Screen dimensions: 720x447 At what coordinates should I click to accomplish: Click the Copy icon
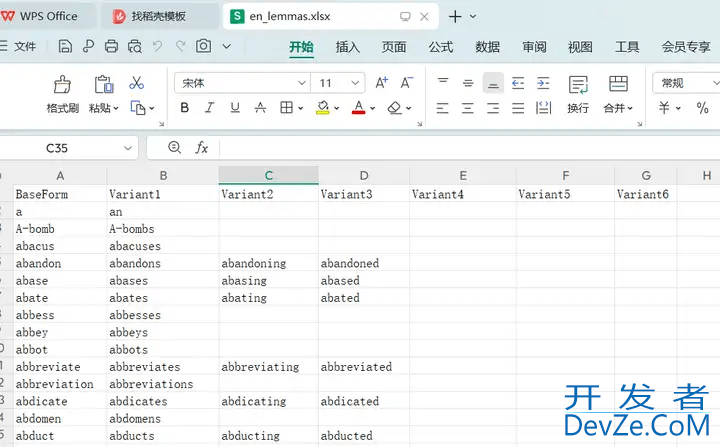point(138,108)
